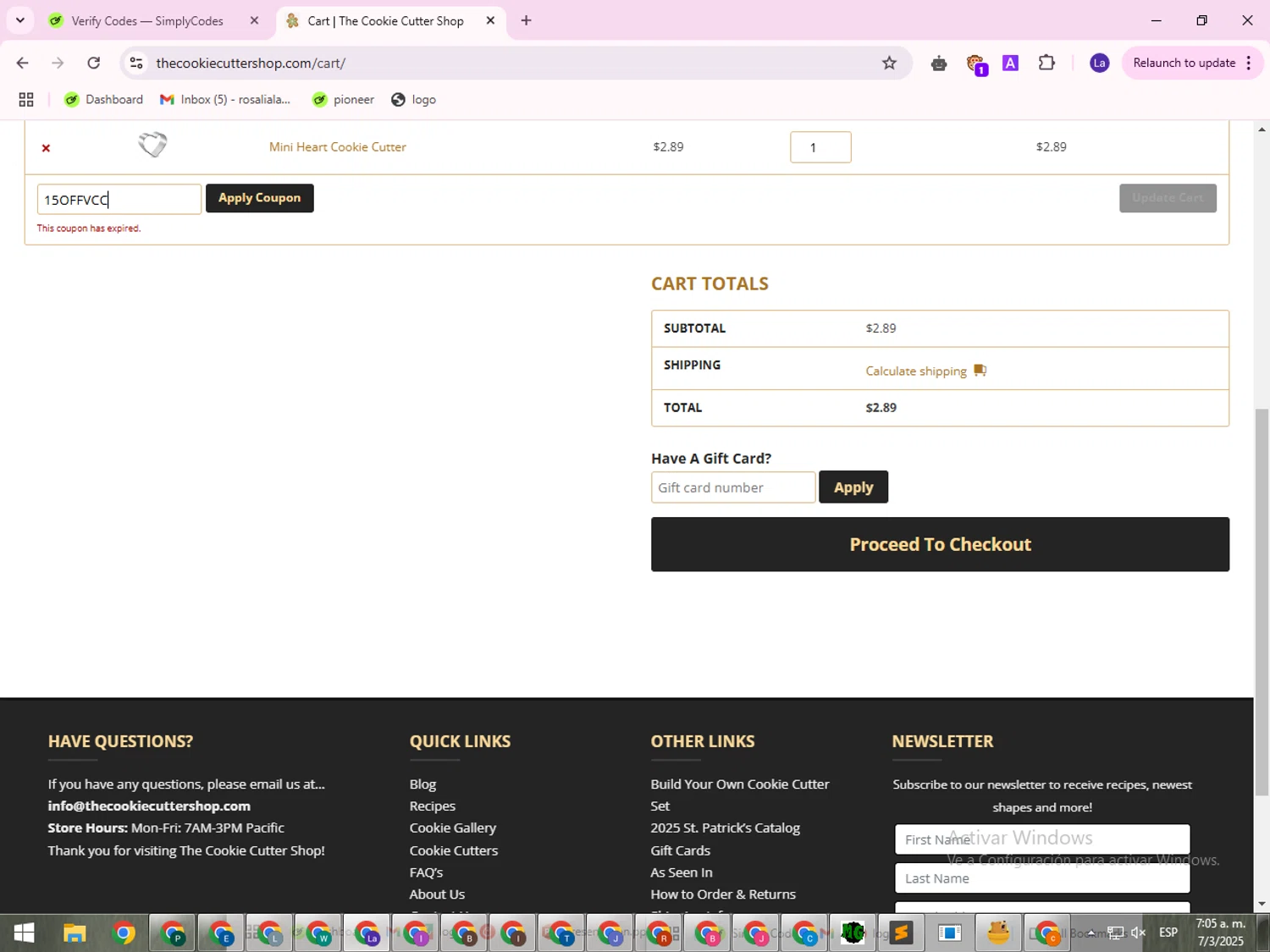Open File Explorer from the taskbar
This screenshot has height=952, width=1270.
pyautogui.click(x=75, y=933)
